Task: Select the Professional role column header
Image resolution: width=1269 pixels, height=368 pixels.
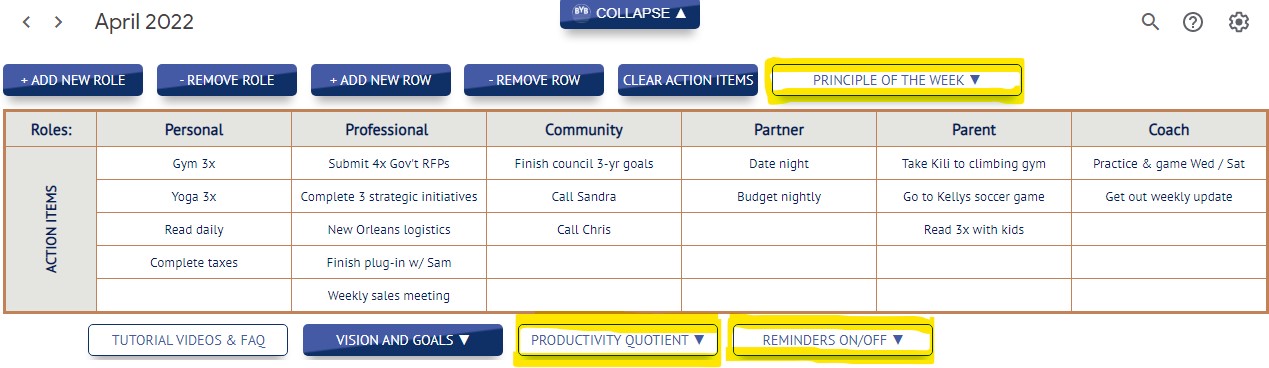Action: [388, 129]
